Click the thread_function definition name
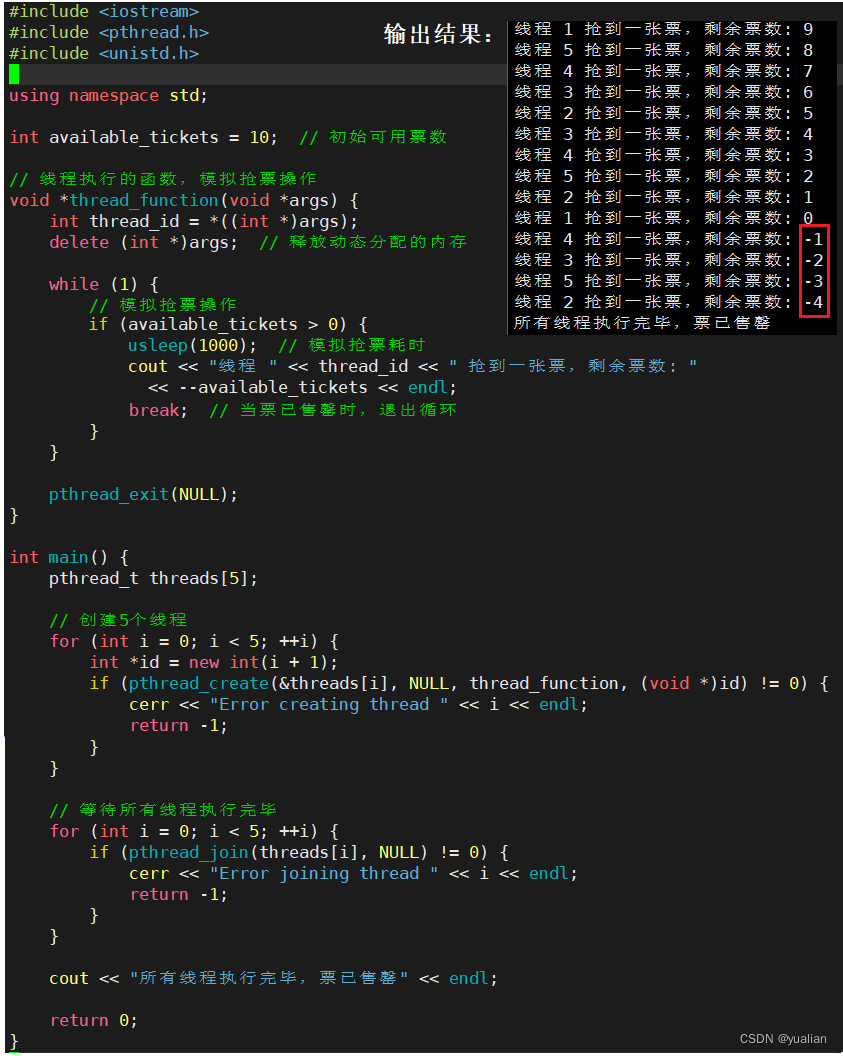The image size is (843, 1056). click(x=143, y=200)
